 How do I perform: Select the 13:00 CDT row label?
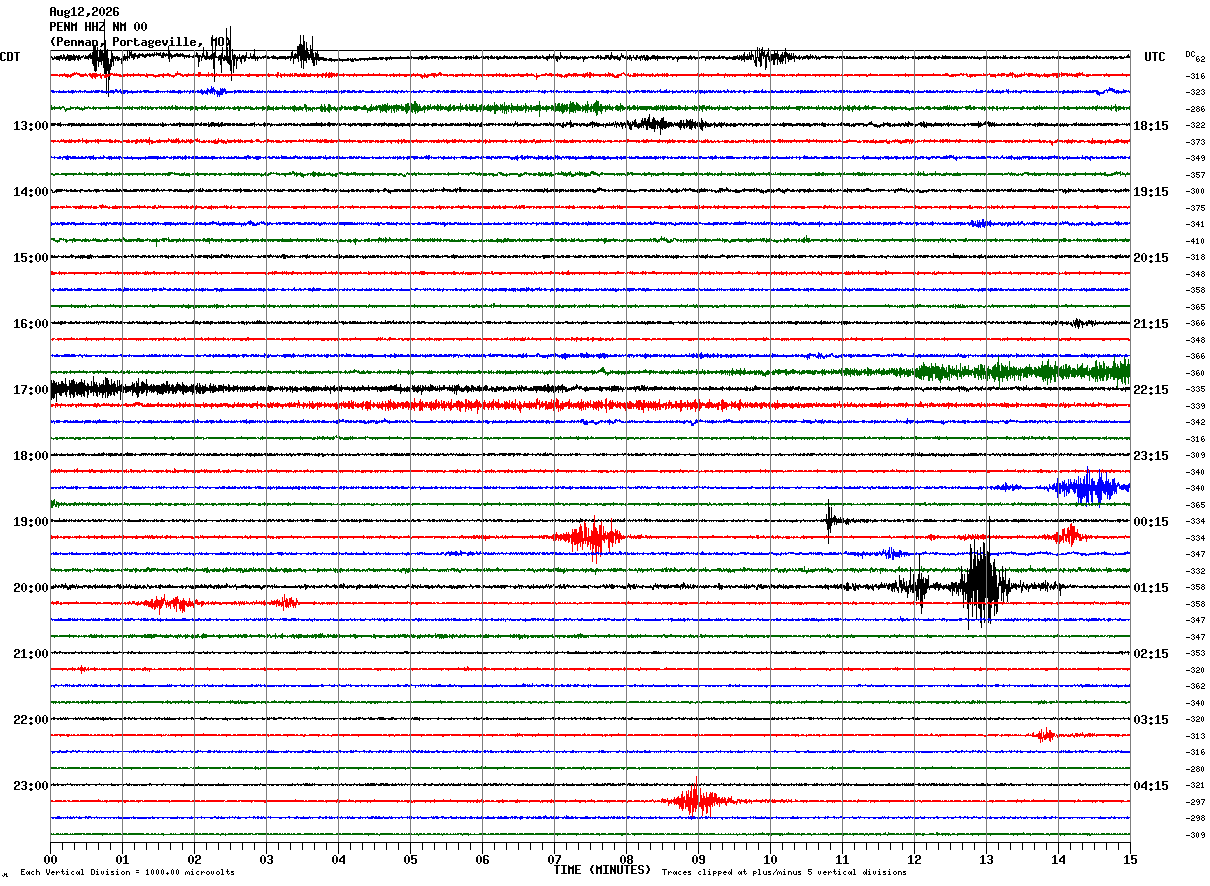(x=30, y=126)
